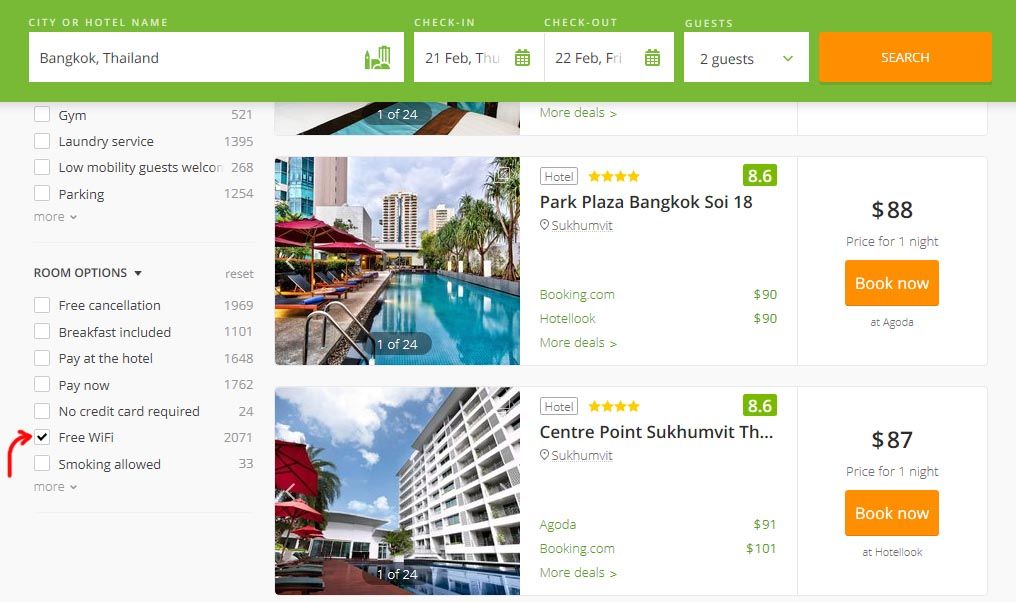The image size is (1016, 602).
Task: Uncheck the Free WiFi checkbox
Action: pos(42,437)
